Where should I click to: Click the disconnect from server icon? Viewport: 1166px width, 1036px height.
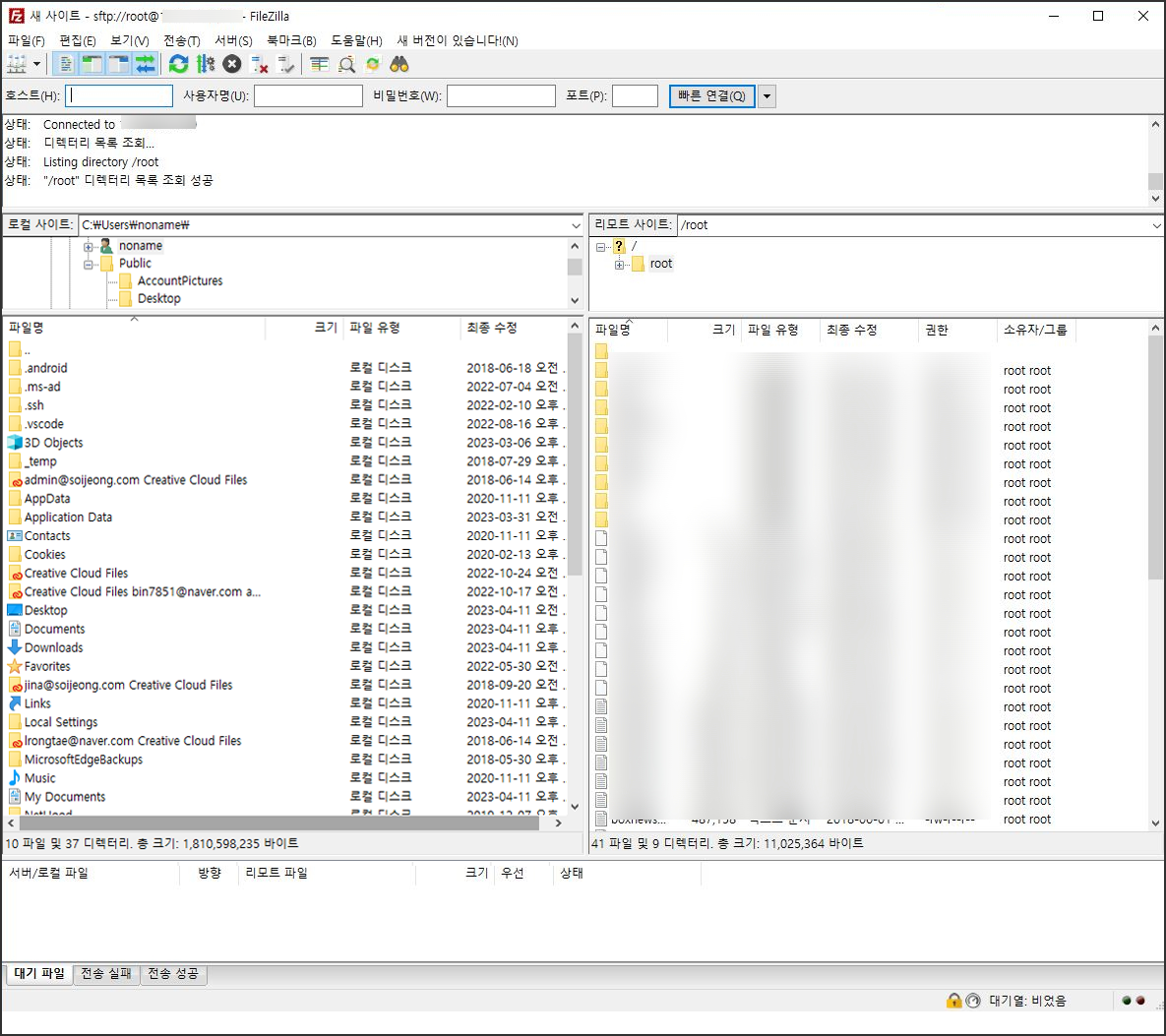point(260,64)
